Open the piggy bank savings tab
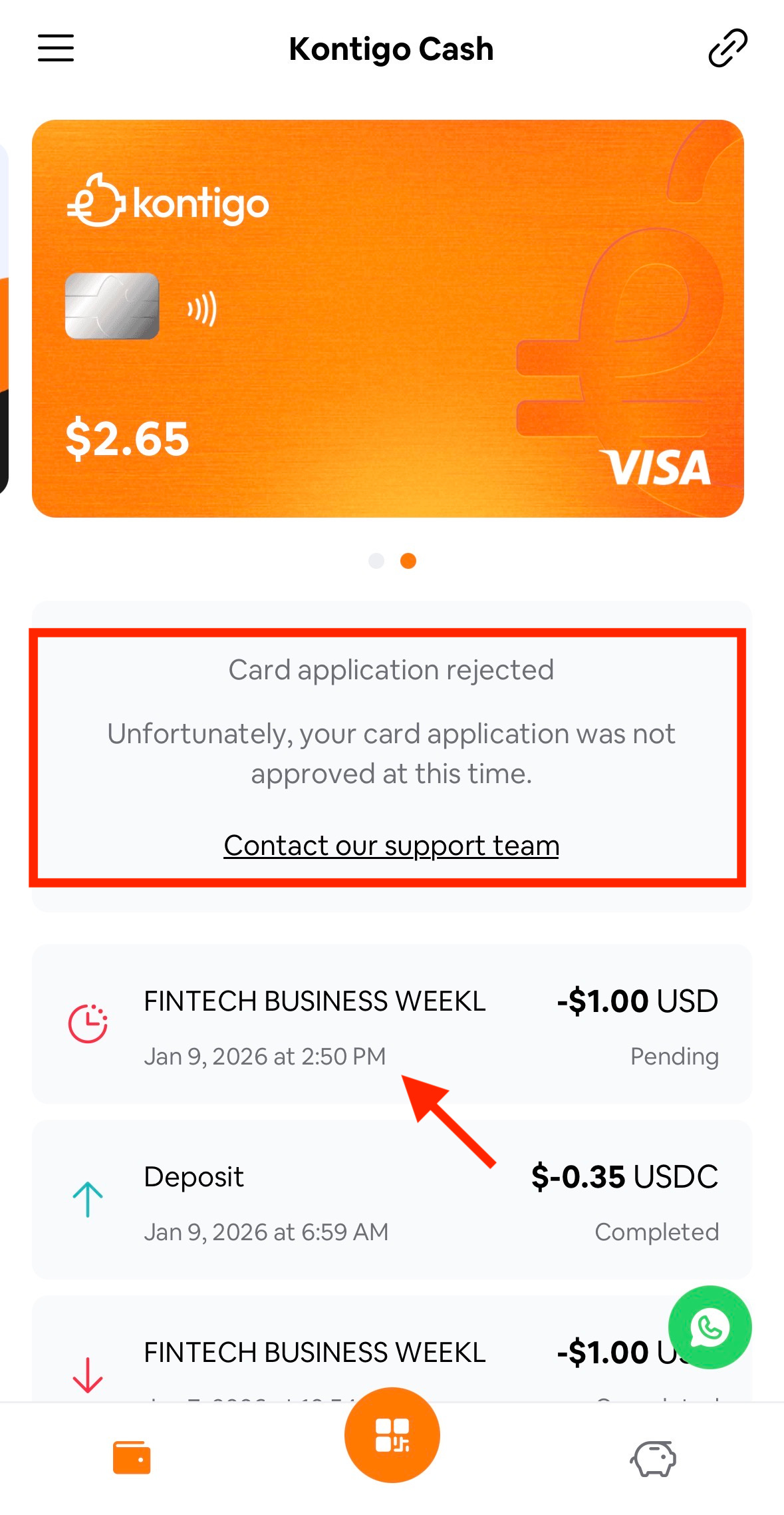 click(x=653, y=1458)
